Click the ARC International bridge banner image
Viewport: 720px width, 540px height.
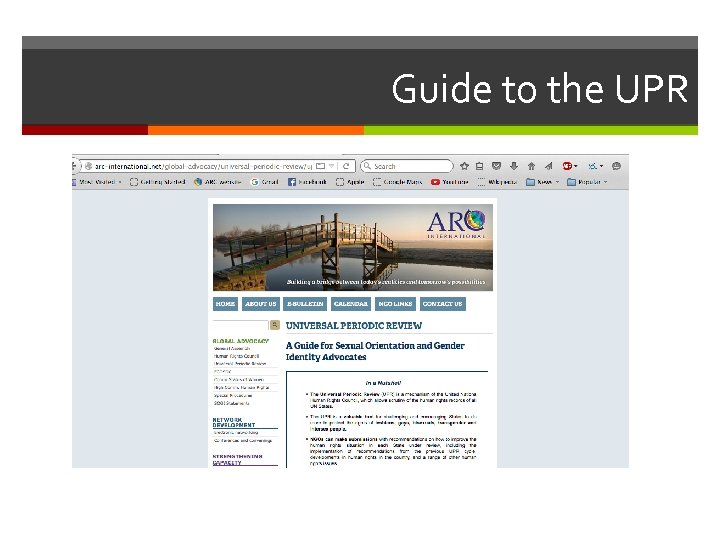click(x=353, y=248)
